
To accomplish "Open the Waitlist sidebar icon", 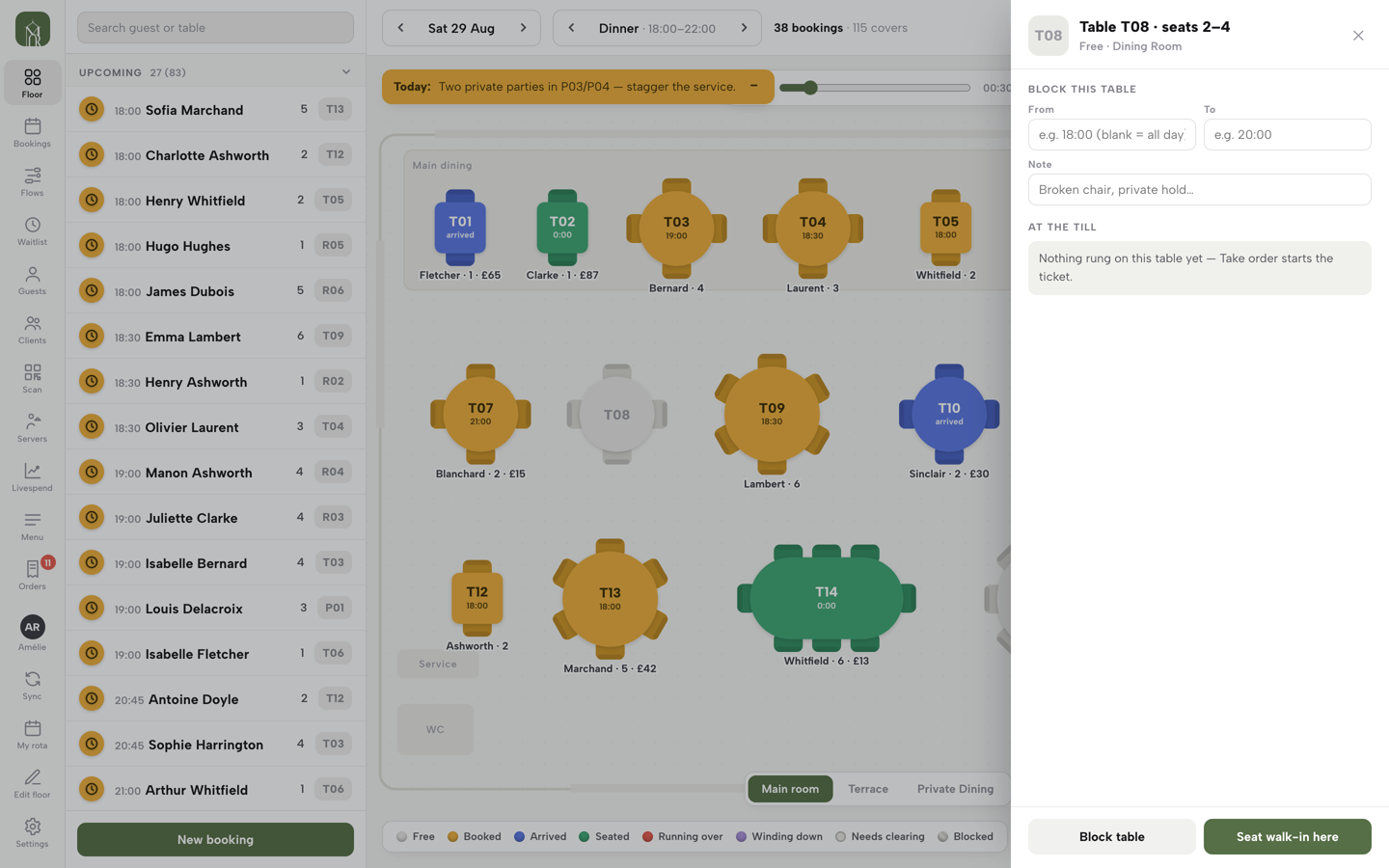I will [x=32, y=231].
